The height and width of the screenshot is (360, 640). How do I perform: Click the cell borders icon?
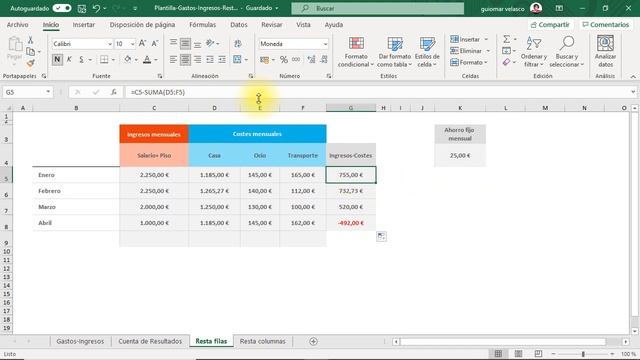pyautogui.click(x=104, y=60)
